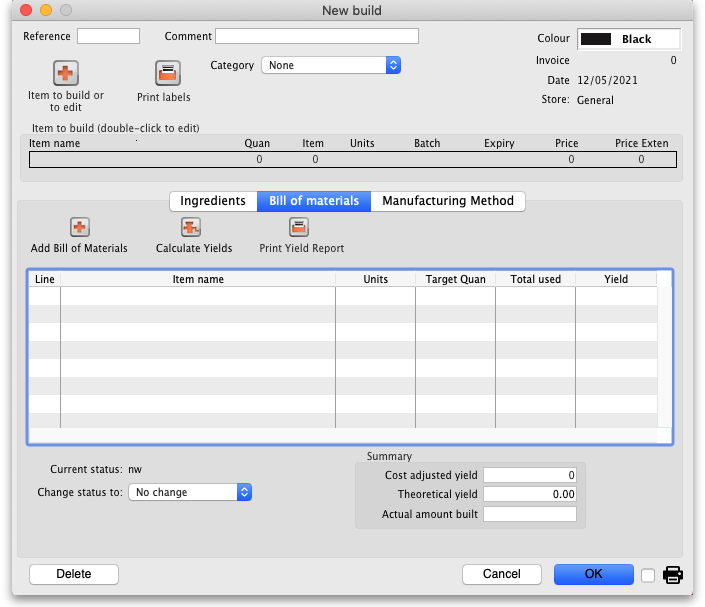Switch to the Manufacturing Method tab
This screenshot has height=607, width=705.
pos(448,201)
